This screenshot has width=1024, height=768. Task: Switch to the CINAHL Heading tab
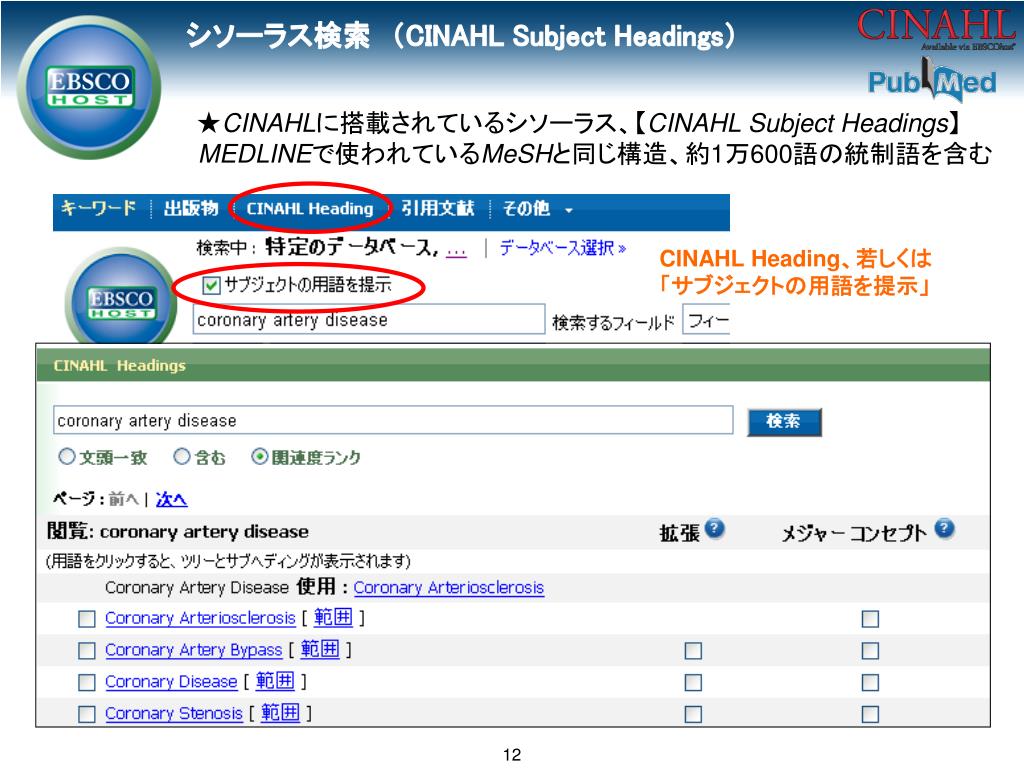310,209
